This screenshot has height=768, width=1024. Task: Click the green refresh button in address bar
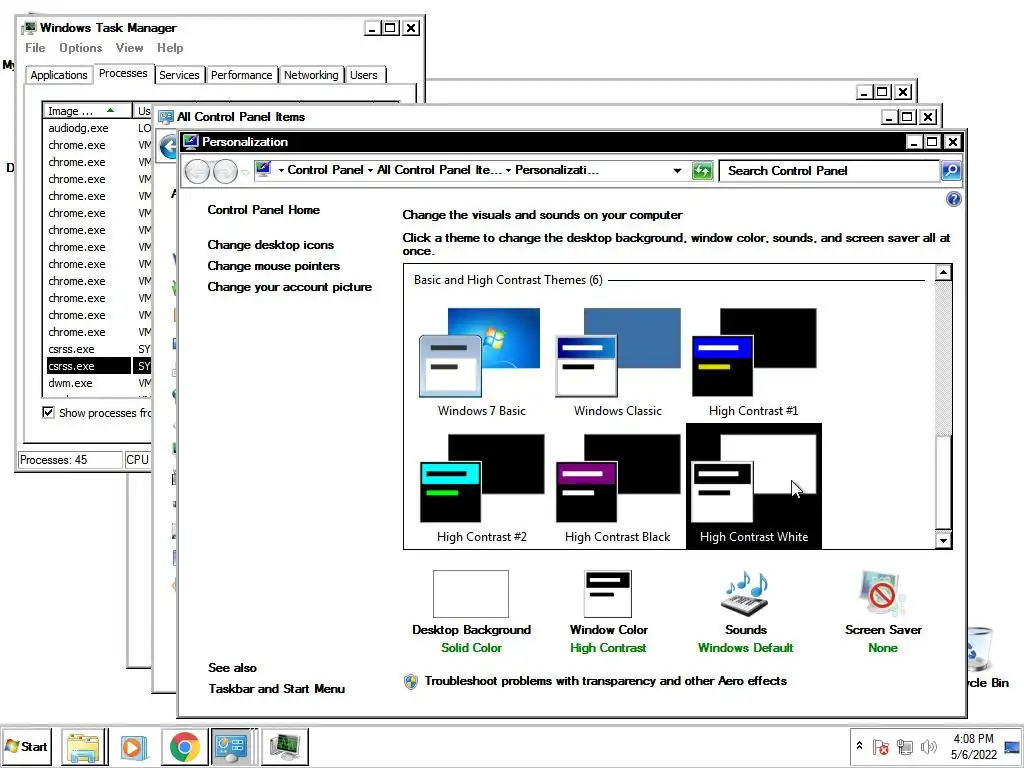pyautogui.click(x=702, y=171)
